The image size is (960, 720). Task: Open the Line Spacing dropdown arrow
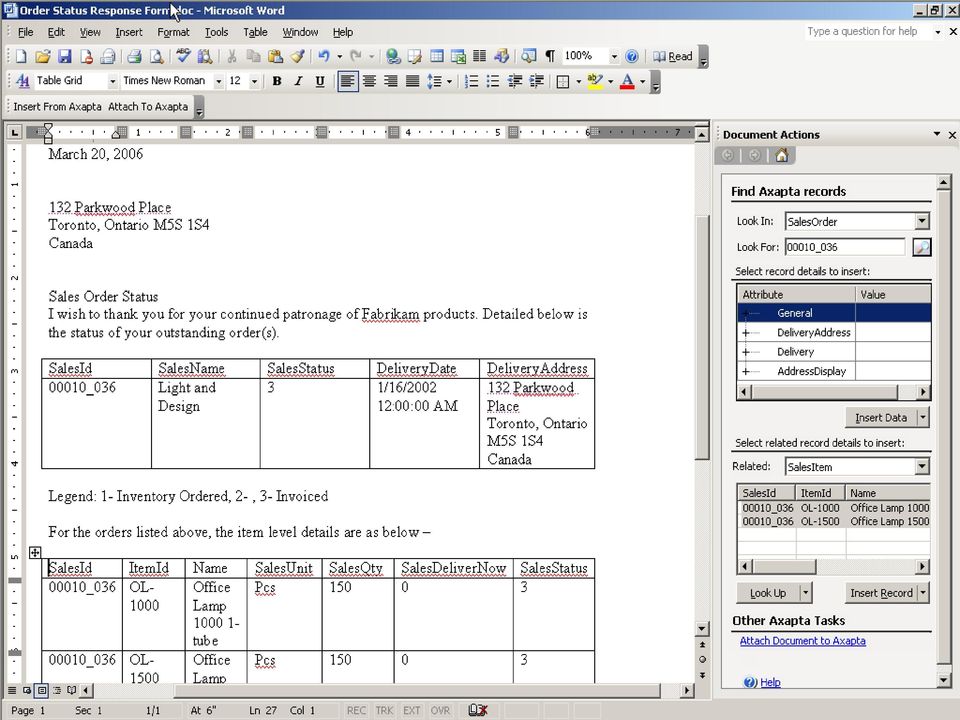click(449, 81)
